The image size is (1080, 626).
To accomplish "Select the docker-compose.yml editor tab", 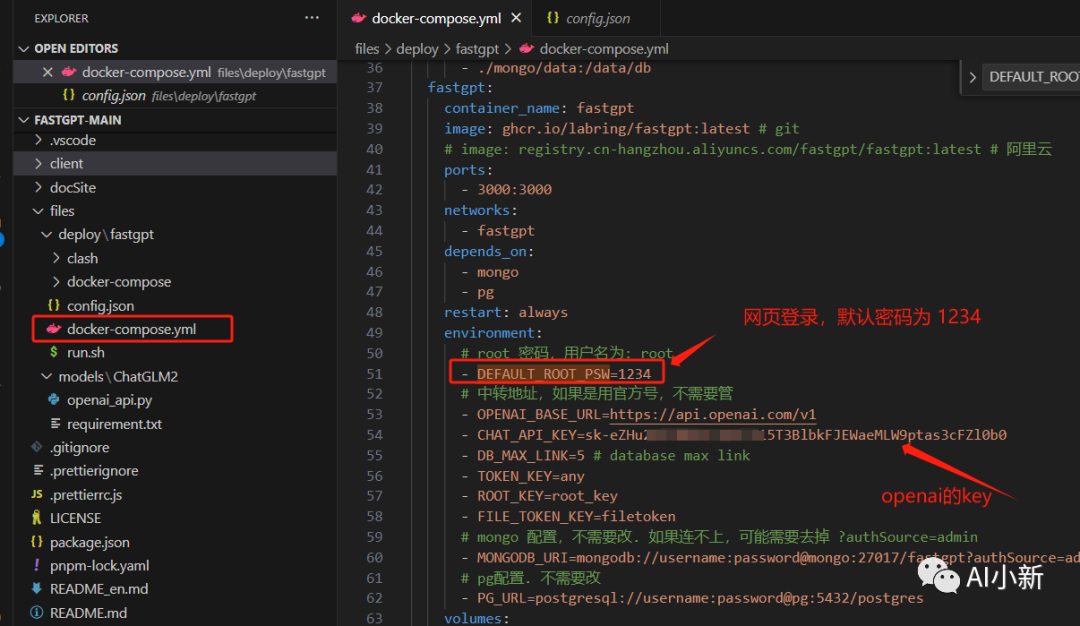I will click(x=436, y=19).
